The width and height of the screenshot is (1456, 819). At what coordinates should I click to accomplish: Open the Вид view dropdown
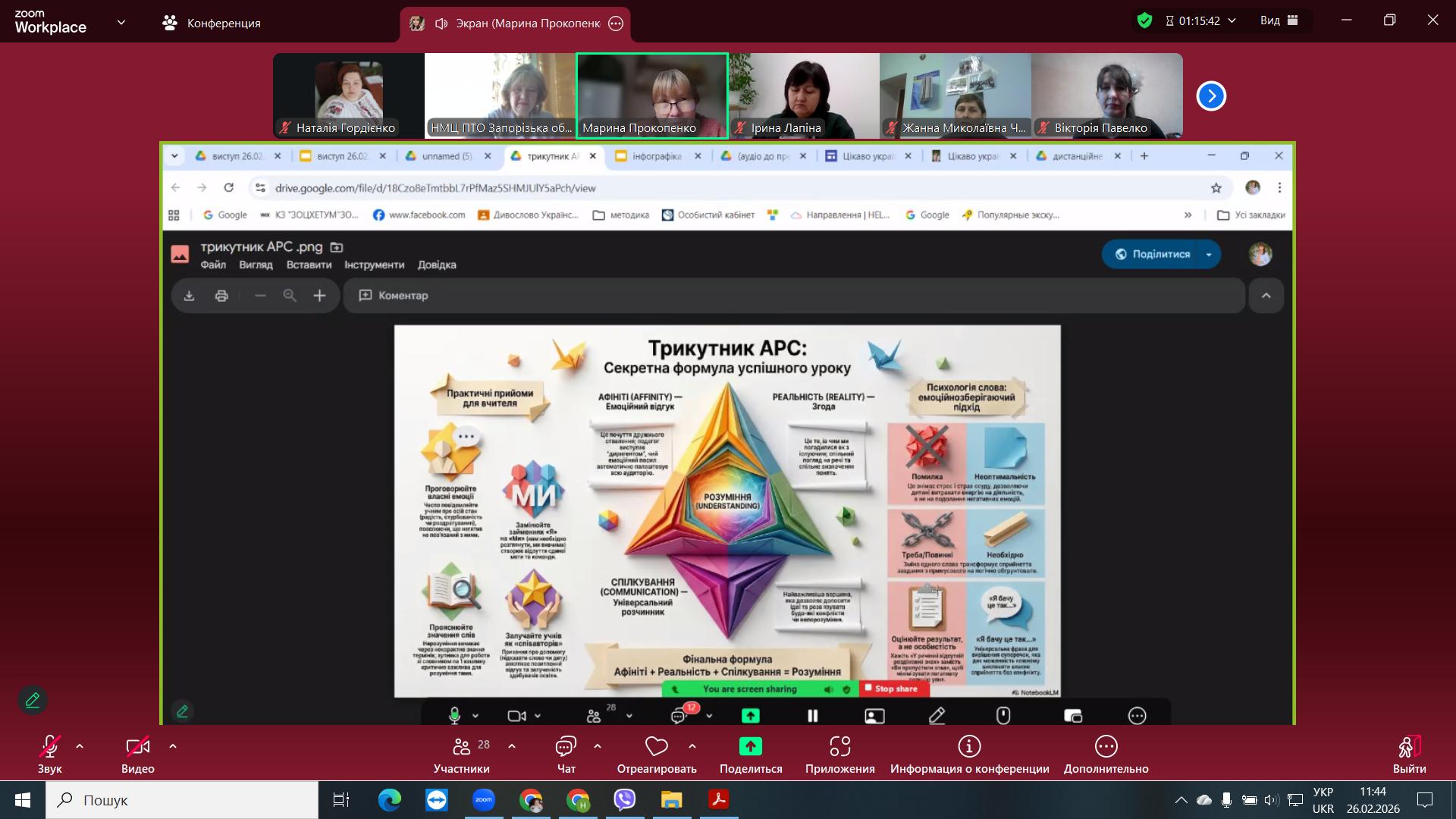[x=1279, y=20]
